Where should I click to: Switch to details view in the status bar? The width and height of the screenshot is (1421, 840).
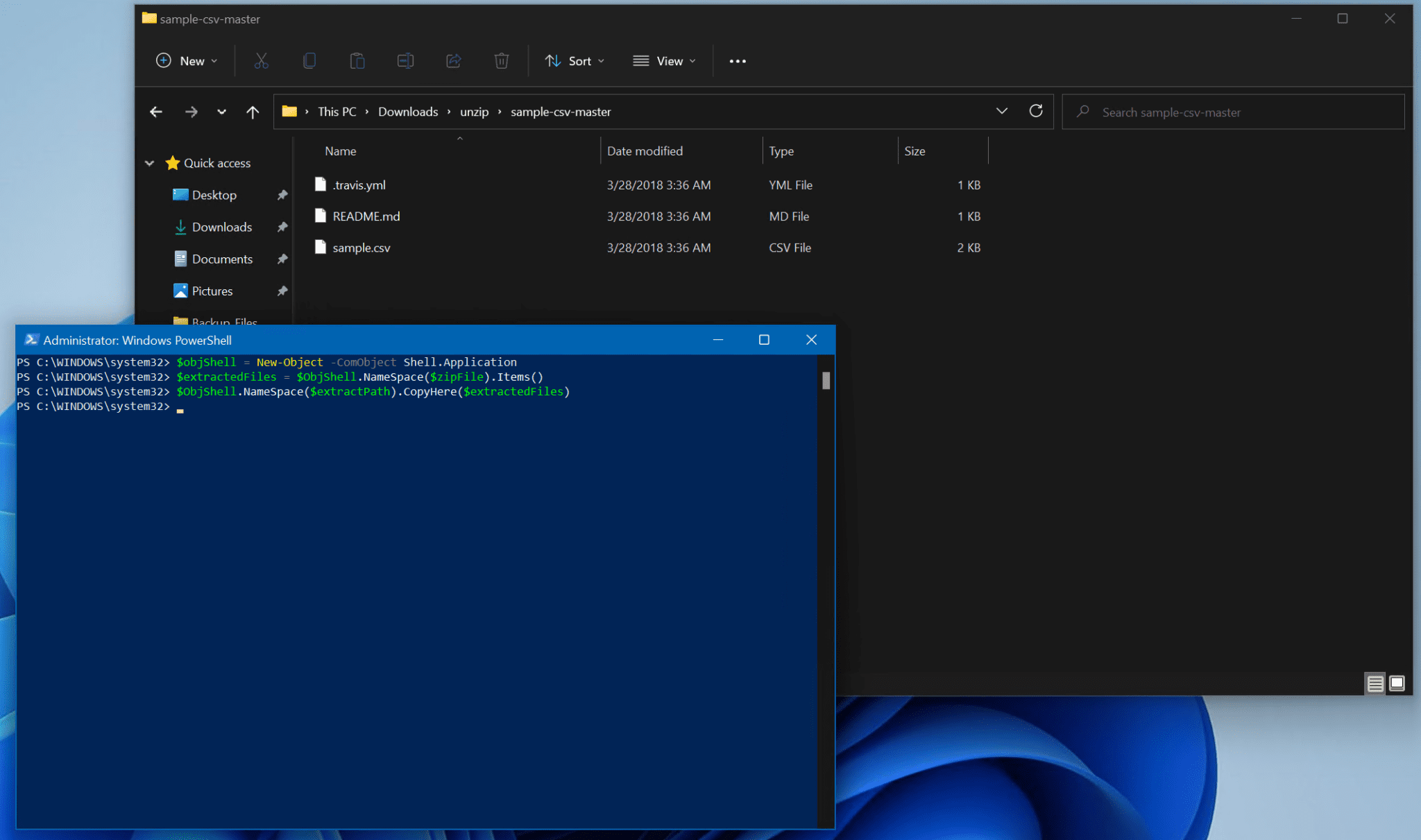[x=1375, y=683]
